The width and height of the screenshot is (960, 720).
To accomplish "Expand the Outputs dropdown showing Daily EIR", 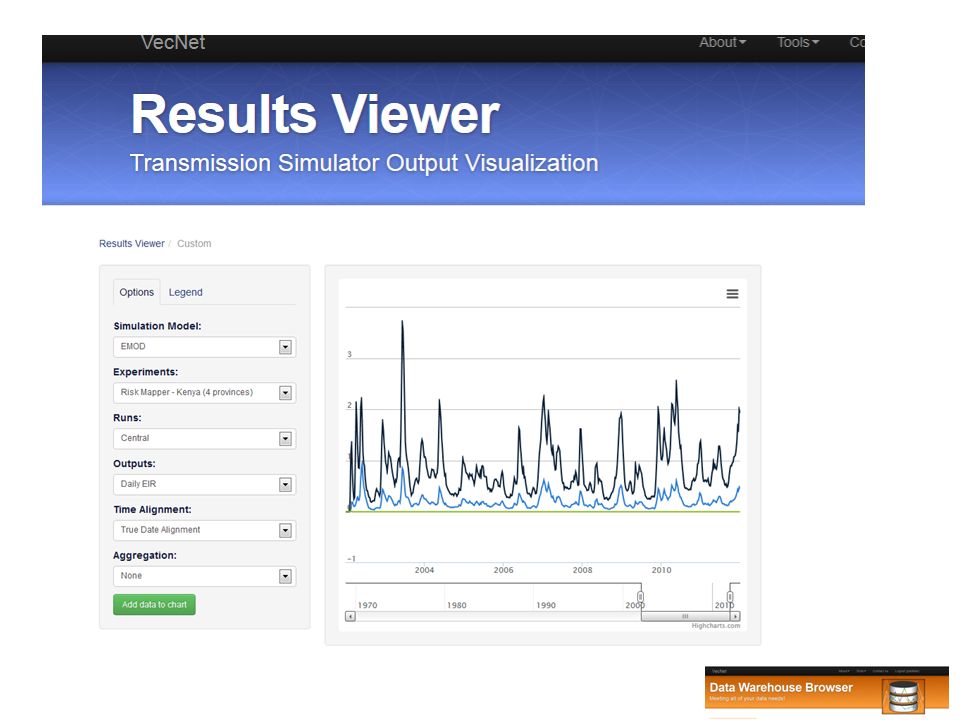I will tap(204, 484).
